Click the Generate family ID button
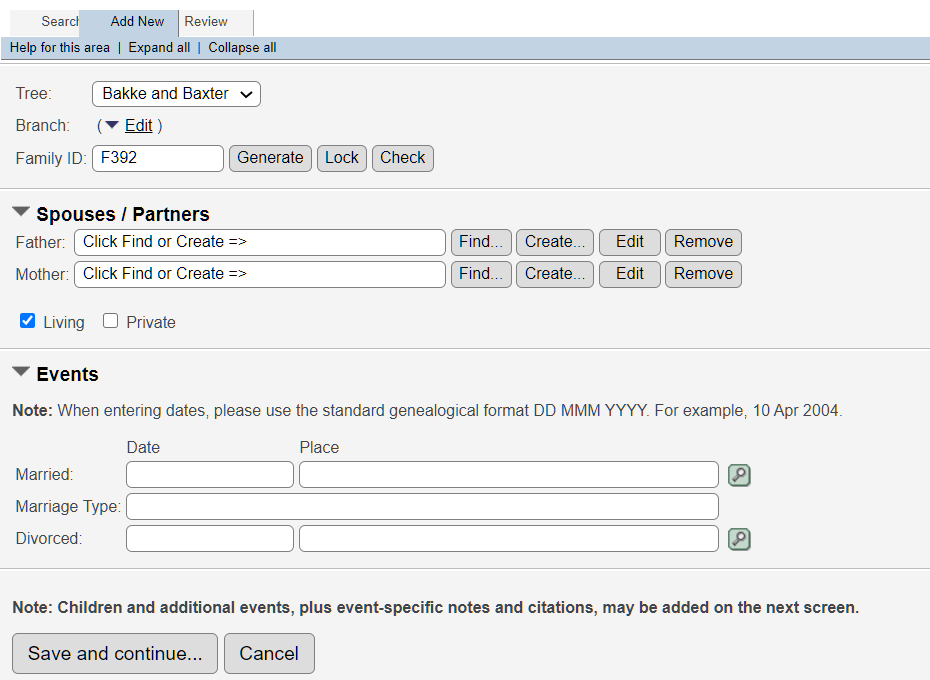930x680 pixels. [270, 158]
